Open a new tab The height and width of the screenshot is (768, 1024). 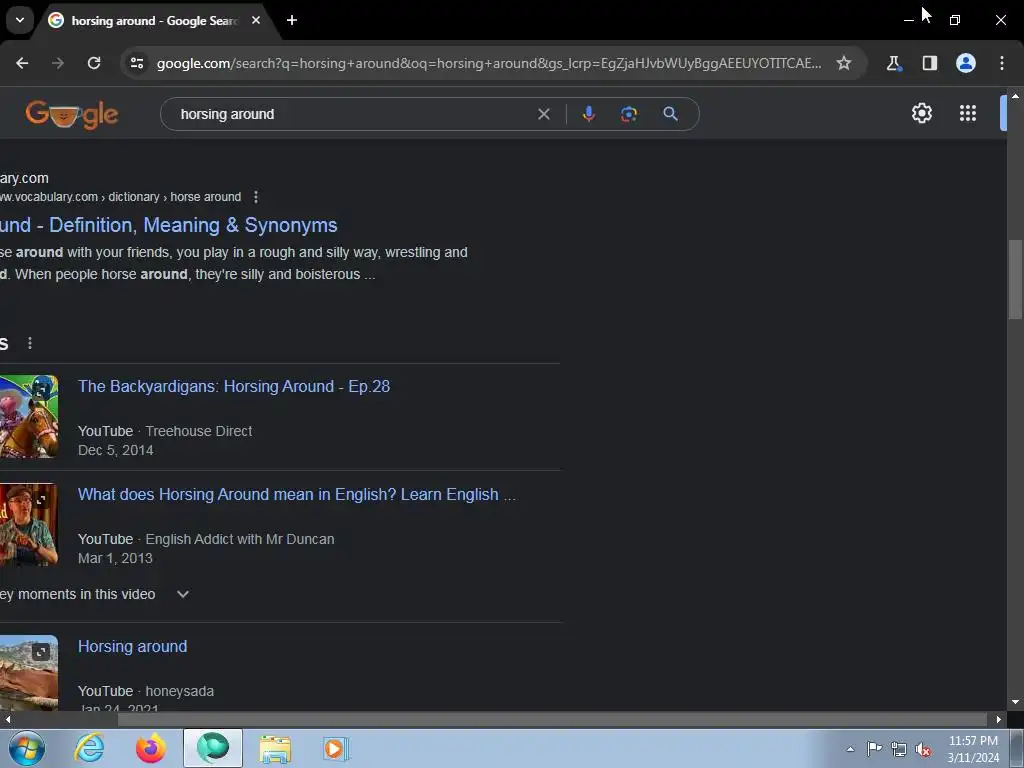[292, 20]
